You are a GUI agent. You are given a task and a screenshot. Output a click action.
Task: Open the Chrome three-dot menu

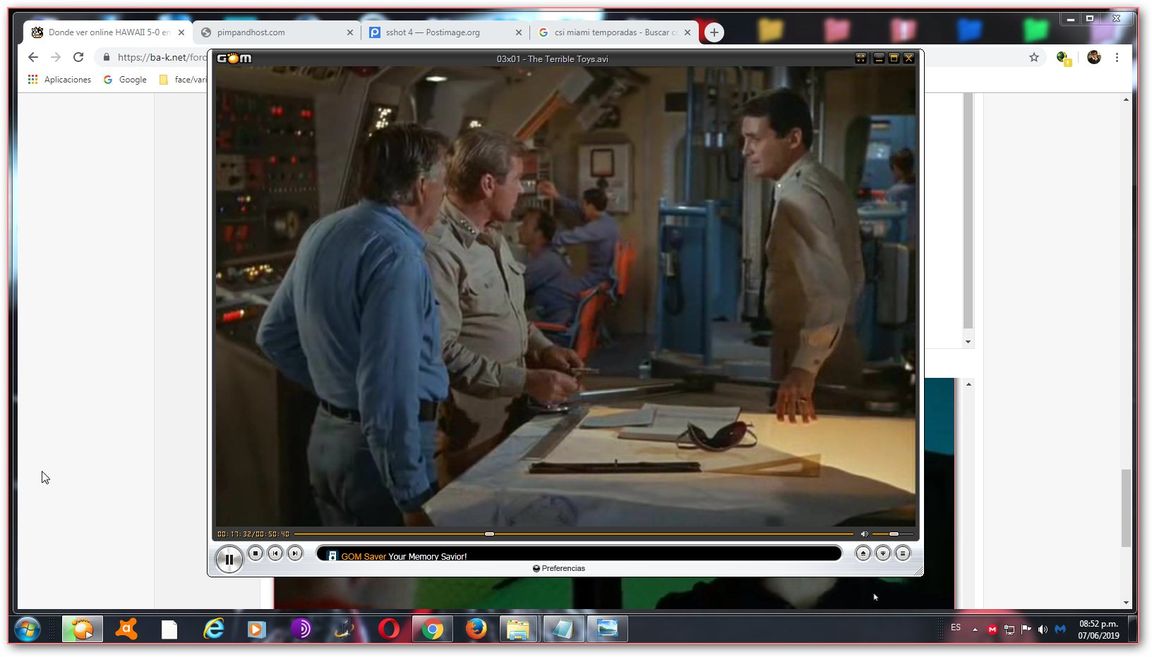[1117, 57]
